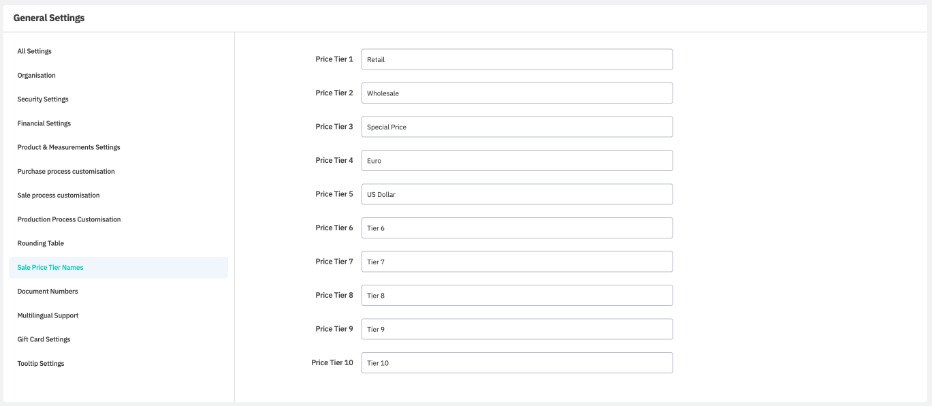Open the Rounding Table settings
932x406 pixels.
[41, 243]
